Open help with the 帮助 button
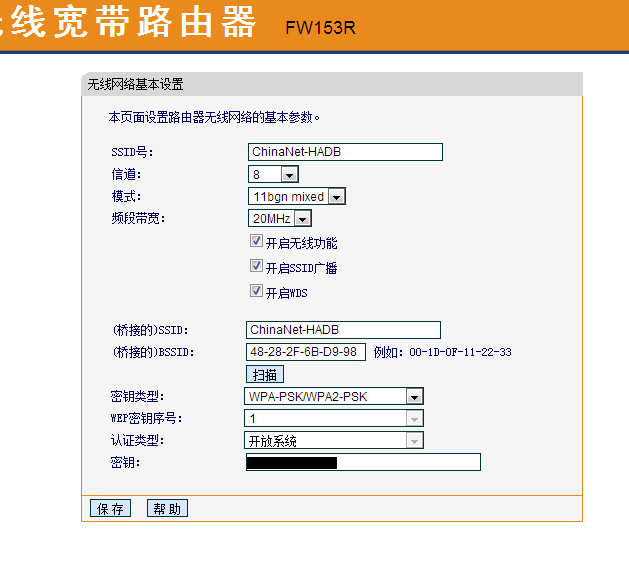The width and height of the screenshot is (629, 585). point(167,508)
